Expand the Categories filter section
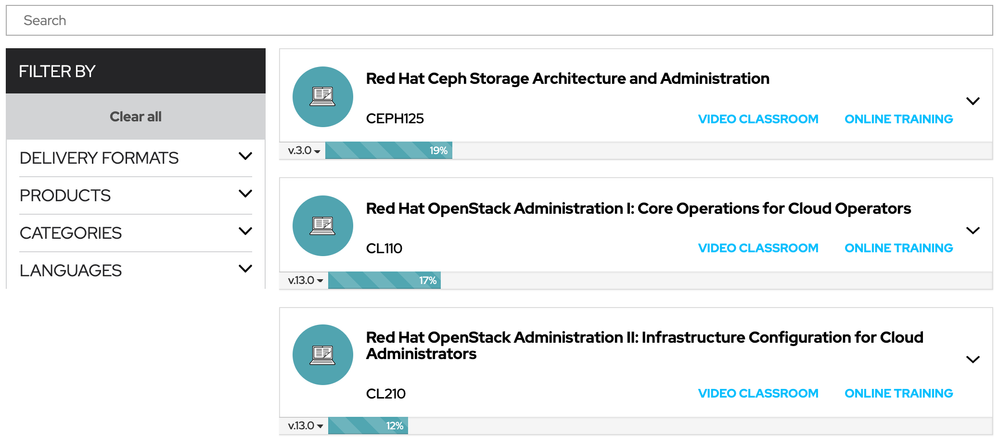999x440 pixels. coord(245,232)
